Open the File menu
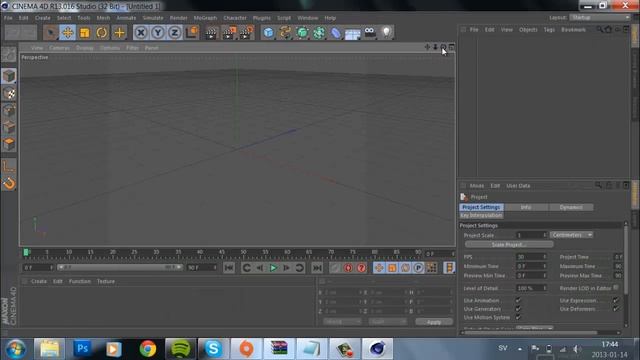The image size is (640, 360). point(8,18)
